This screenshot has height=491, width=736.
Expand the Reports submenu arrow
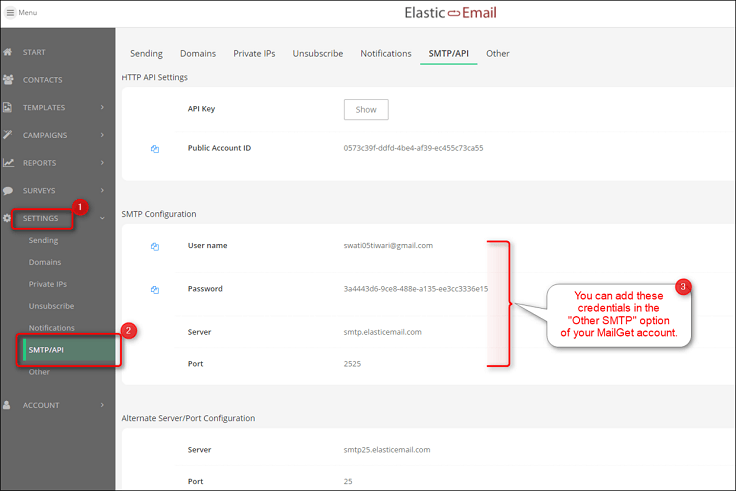coord(102,162)
